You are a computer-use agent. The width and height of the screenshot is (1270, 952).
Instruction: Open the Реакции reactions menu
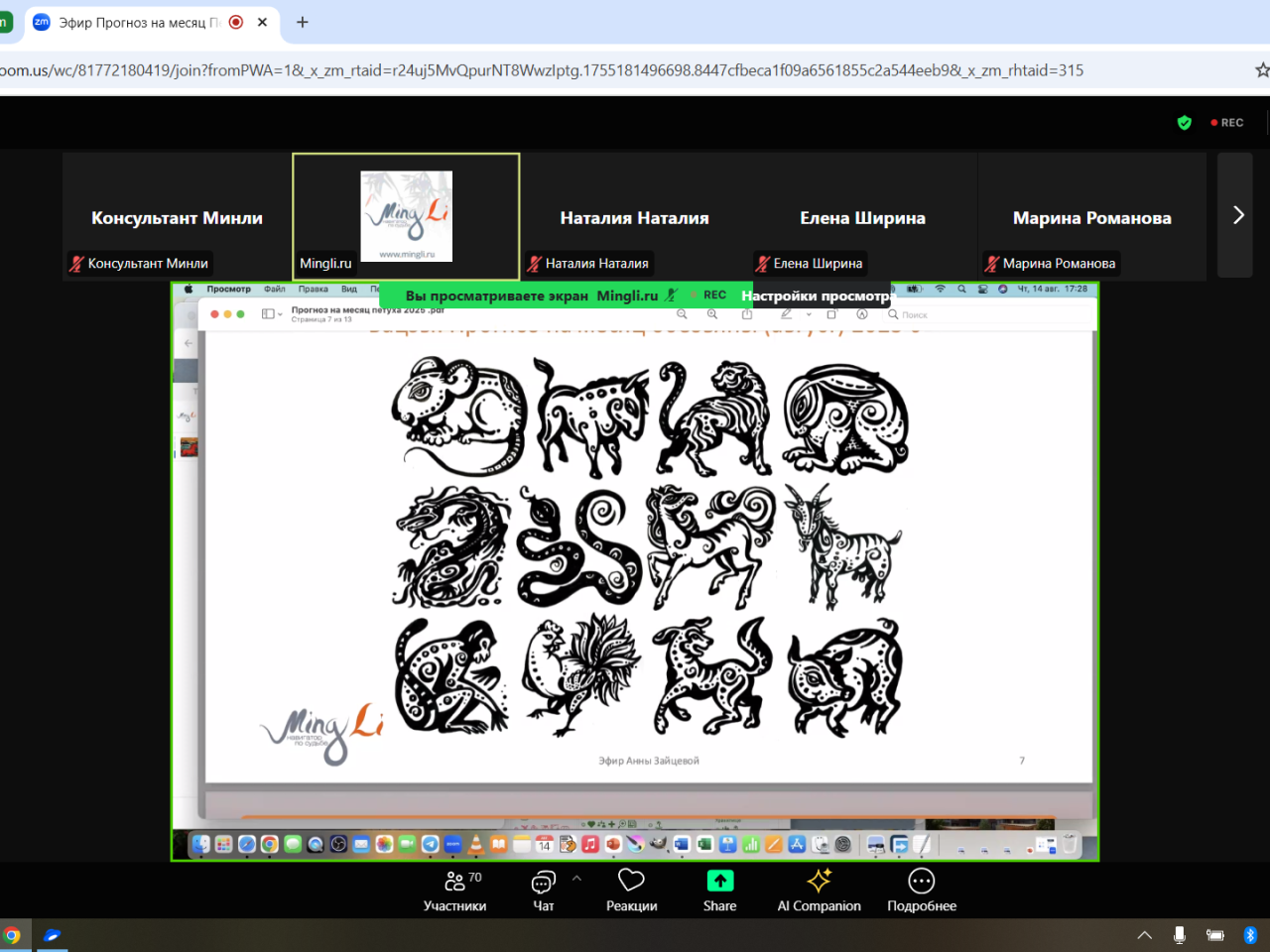tap(631, 890)
